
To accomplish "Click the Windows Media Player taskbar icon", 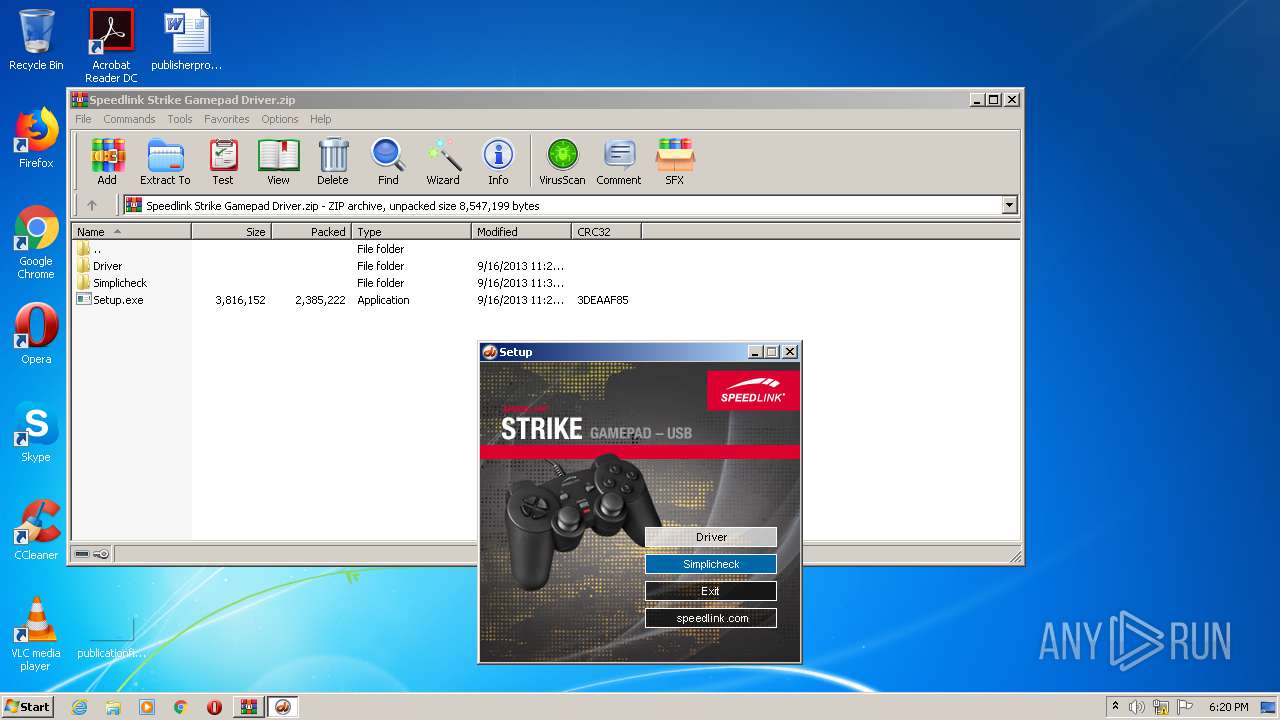I will click(147, 707).
